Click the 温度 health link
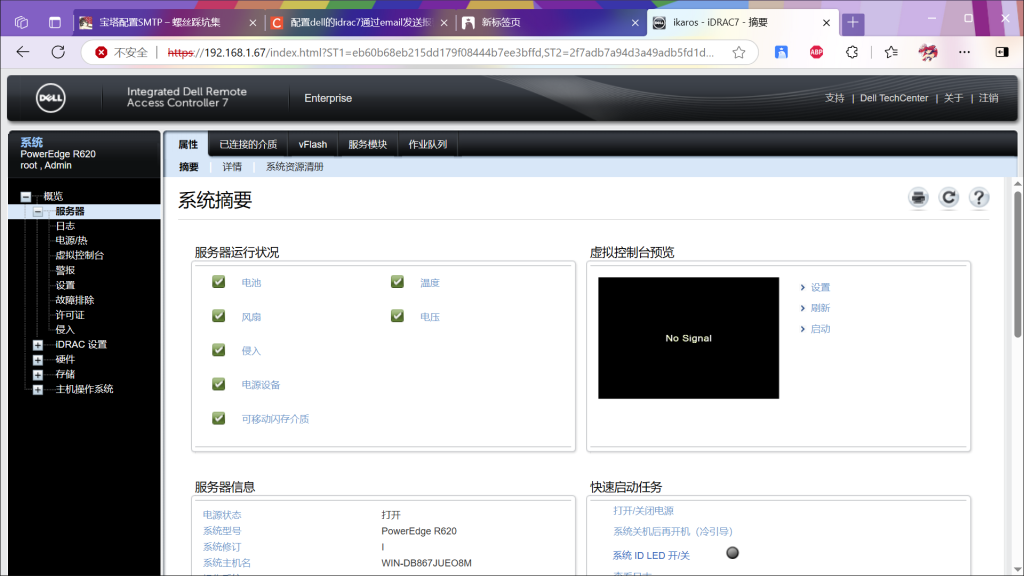The height and width of the screenshot is (576, 1024). coord(430,283)
